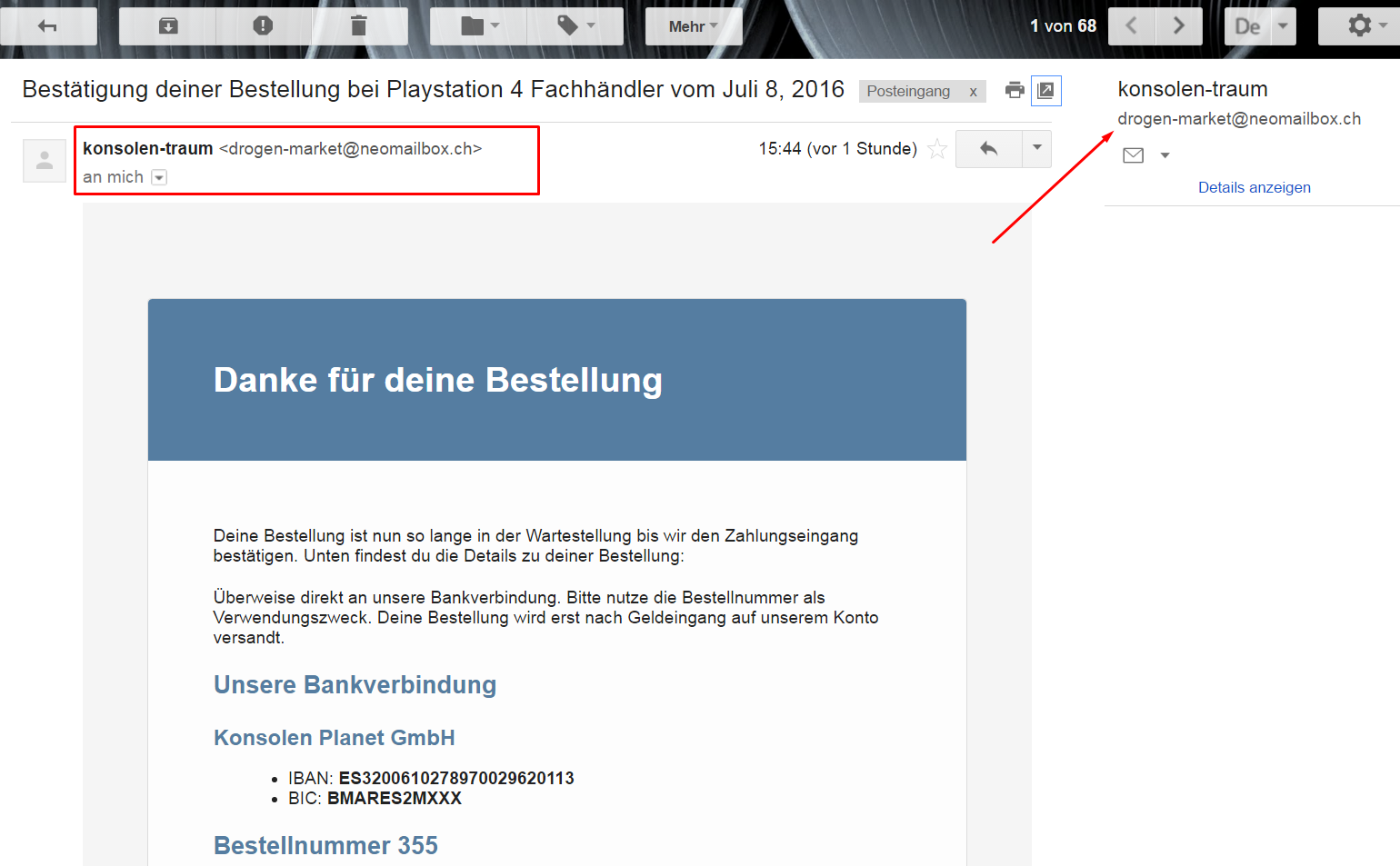Print the entire conversation
The image size is (1400, 866).
tap(1015, 90)
